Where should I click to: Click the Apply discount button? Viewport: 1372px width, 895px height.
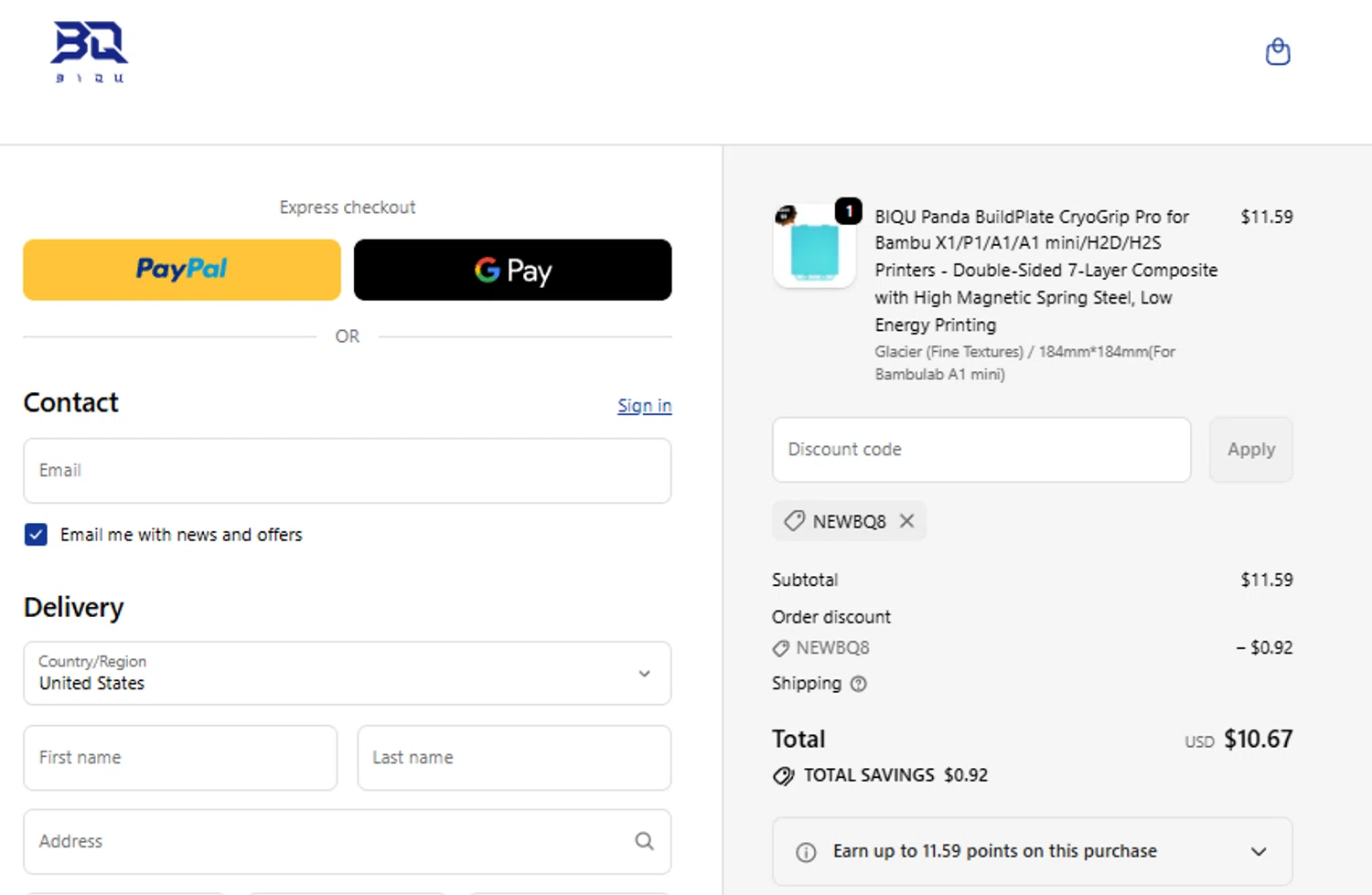(x=1250, y=450)
